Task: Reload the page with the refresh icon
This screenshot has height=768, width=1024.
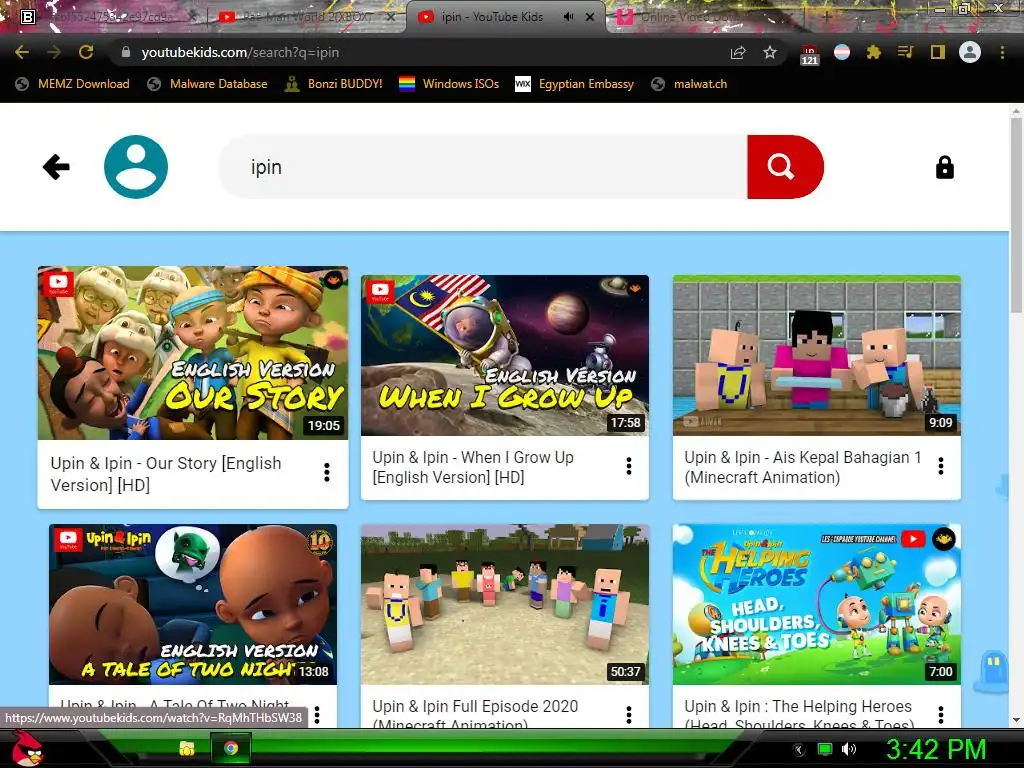Action: [86, 52]
